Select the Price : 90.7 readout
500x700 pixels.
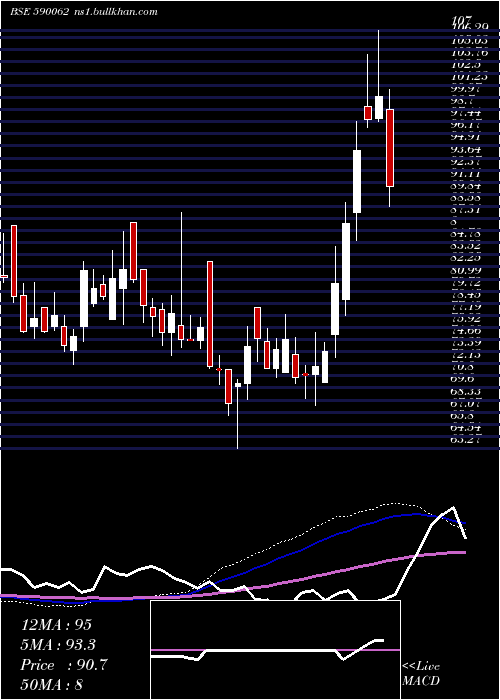pyautogui.click(x=64, y=665)
